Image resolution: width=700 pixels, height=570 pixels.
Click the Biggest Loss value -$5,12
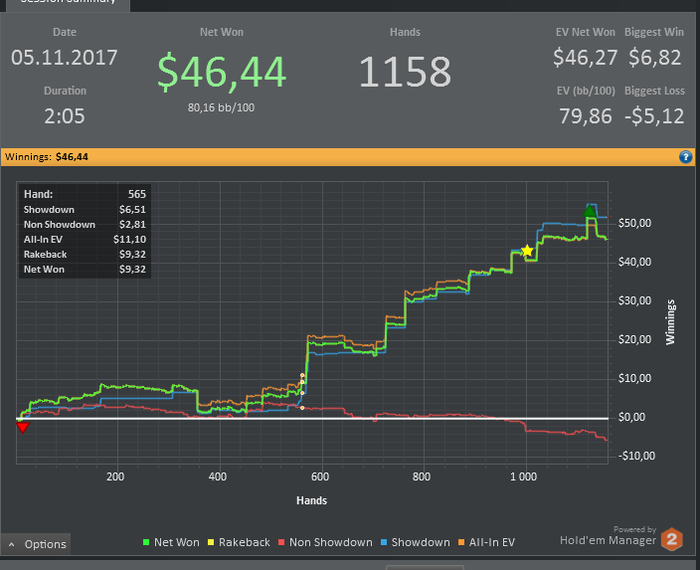[x=654, y=116]
